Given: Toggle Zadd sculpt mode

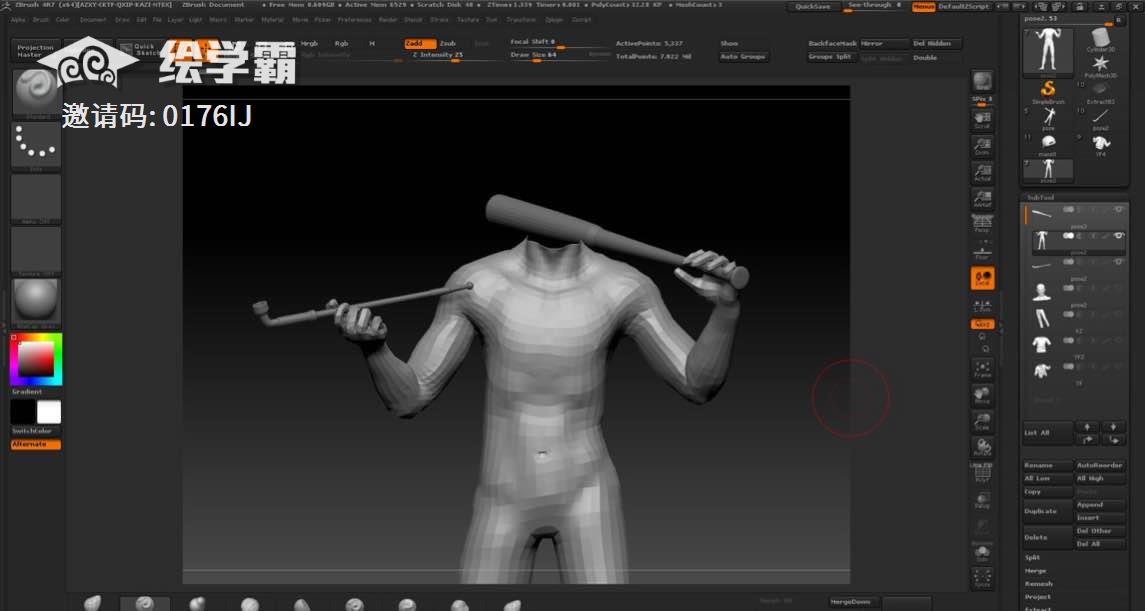Looking at the screenshot, I should pos(420,44).
